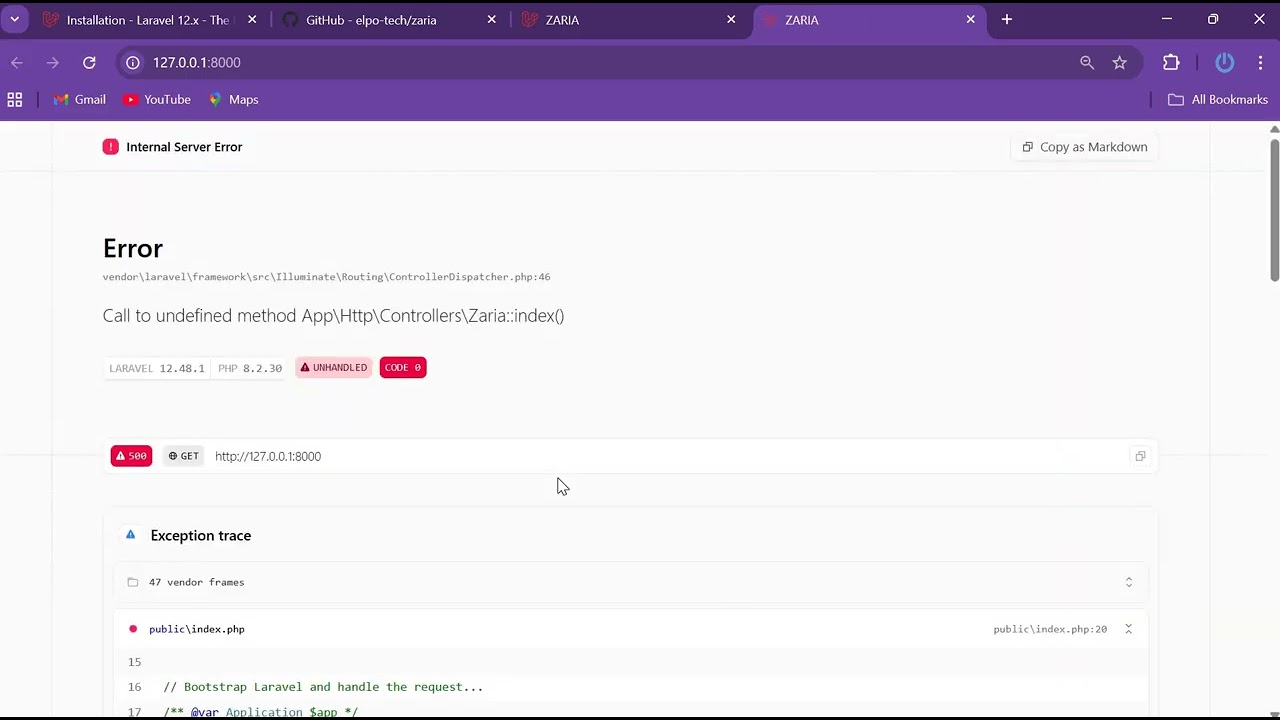Click the CODE 0 badge

coord(403,367)
